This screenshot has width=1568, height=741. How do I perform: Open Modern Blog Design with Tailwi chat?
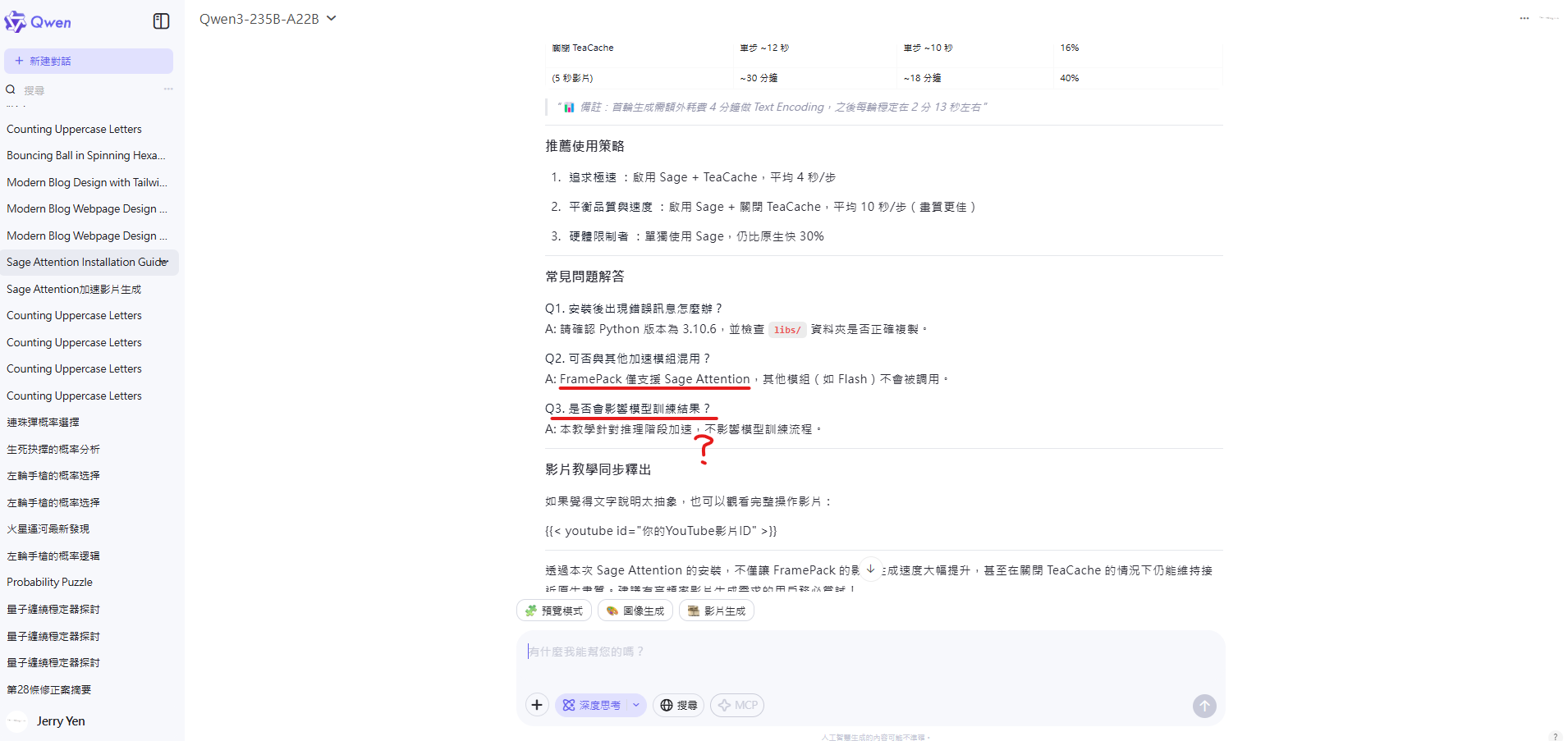click(87, 182)
